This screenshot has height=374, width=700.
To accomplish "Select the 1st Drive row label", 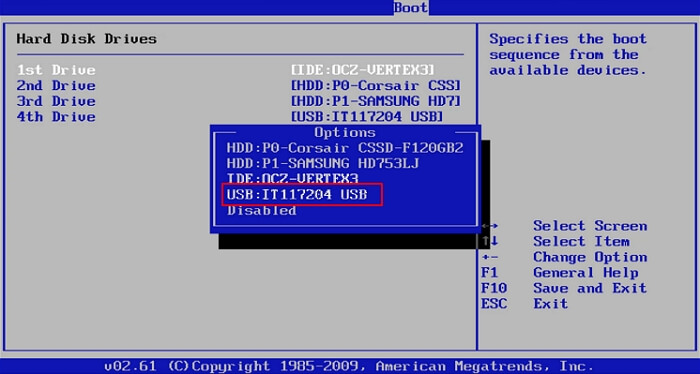I will (x=56, y=70).
